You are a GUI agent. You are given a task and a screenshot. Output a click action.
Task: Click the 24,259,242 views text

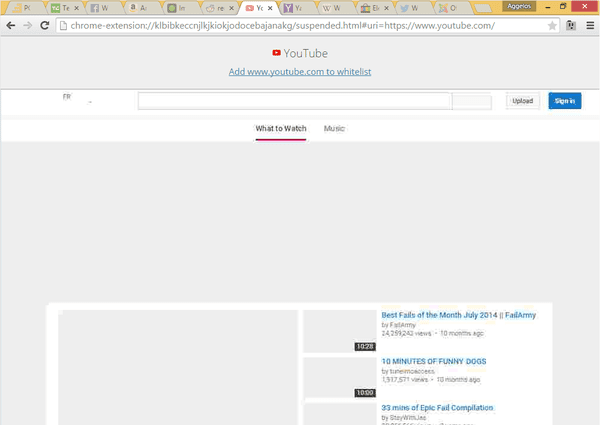click(x=406, y=334)
